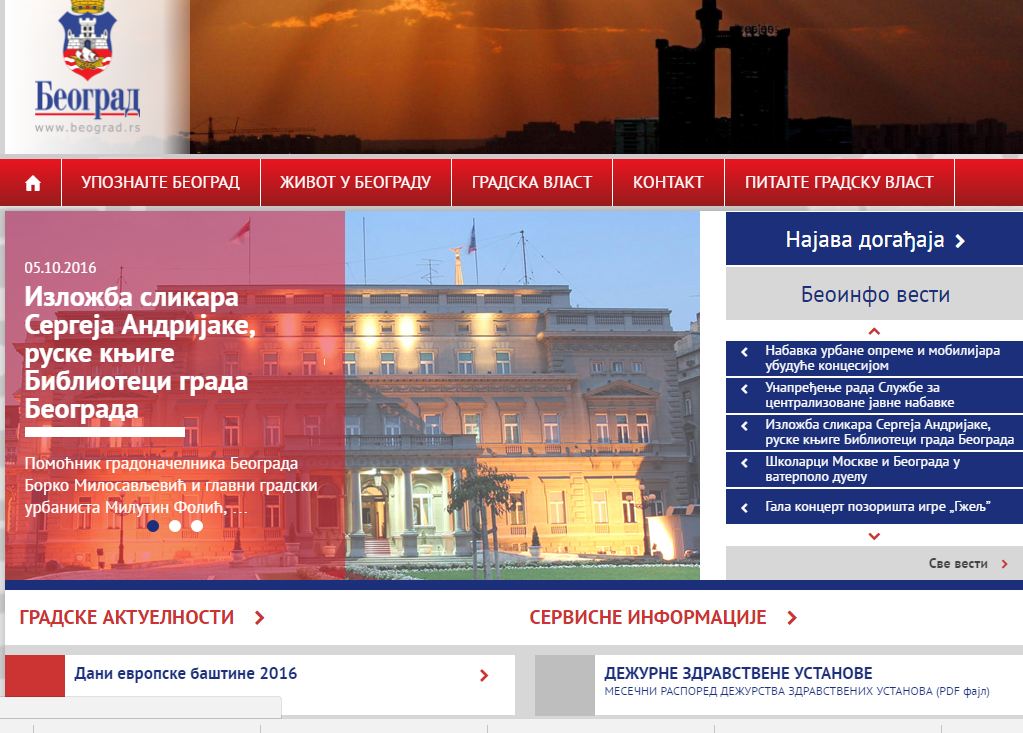Click the arrow on "Дани европске баштине 2016"
This screenshot has width=1023, height=733.
(486, 674)
